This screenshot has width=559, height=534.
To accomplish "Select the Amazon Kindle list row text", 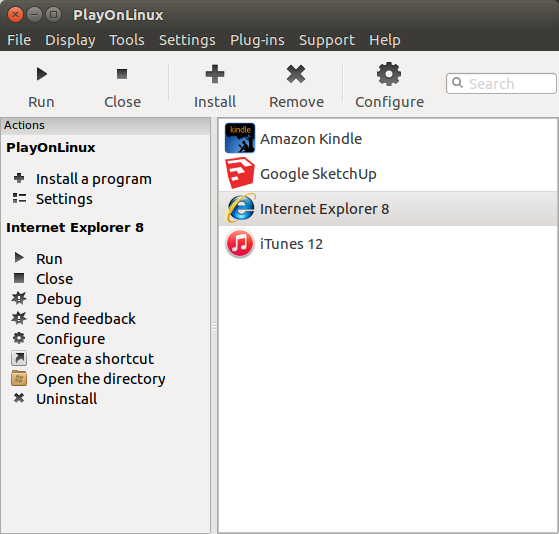I will [311, 139].
